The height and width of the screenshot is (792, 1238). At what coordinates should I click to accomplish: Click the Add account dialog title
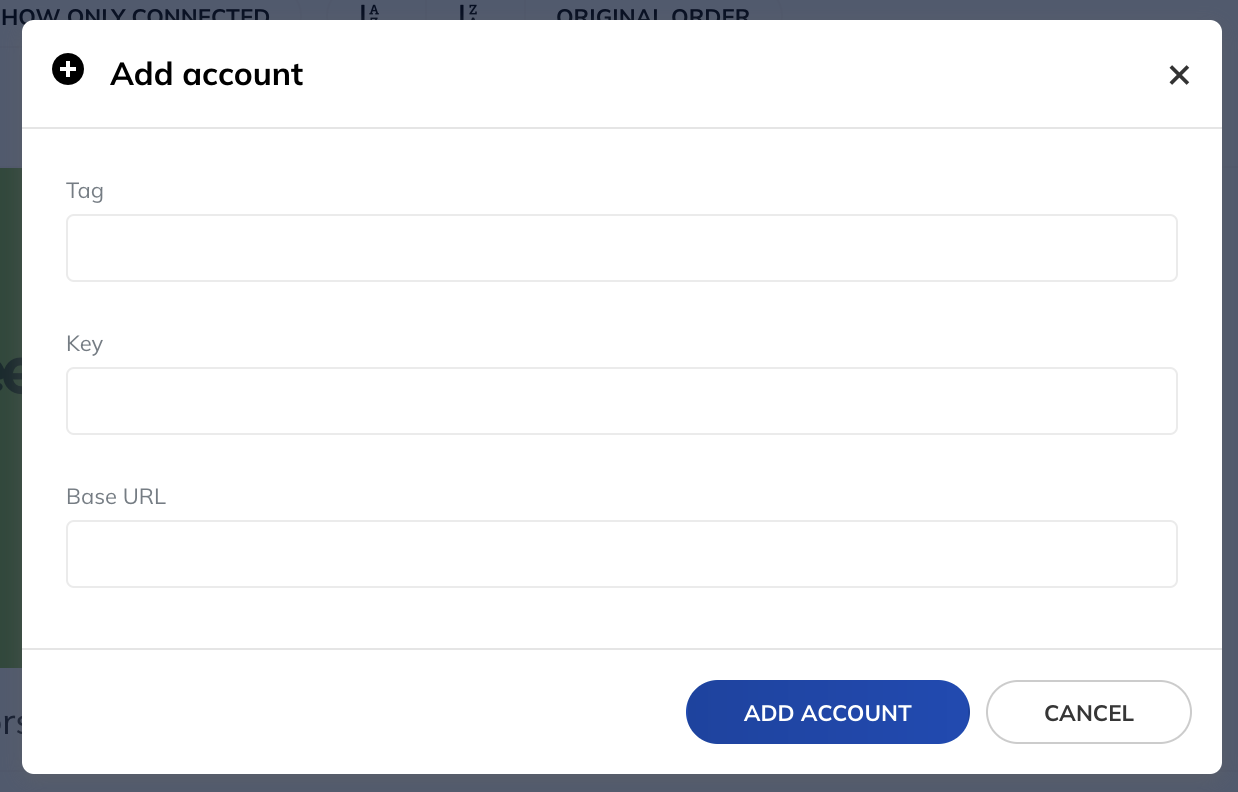pos(206,74)
